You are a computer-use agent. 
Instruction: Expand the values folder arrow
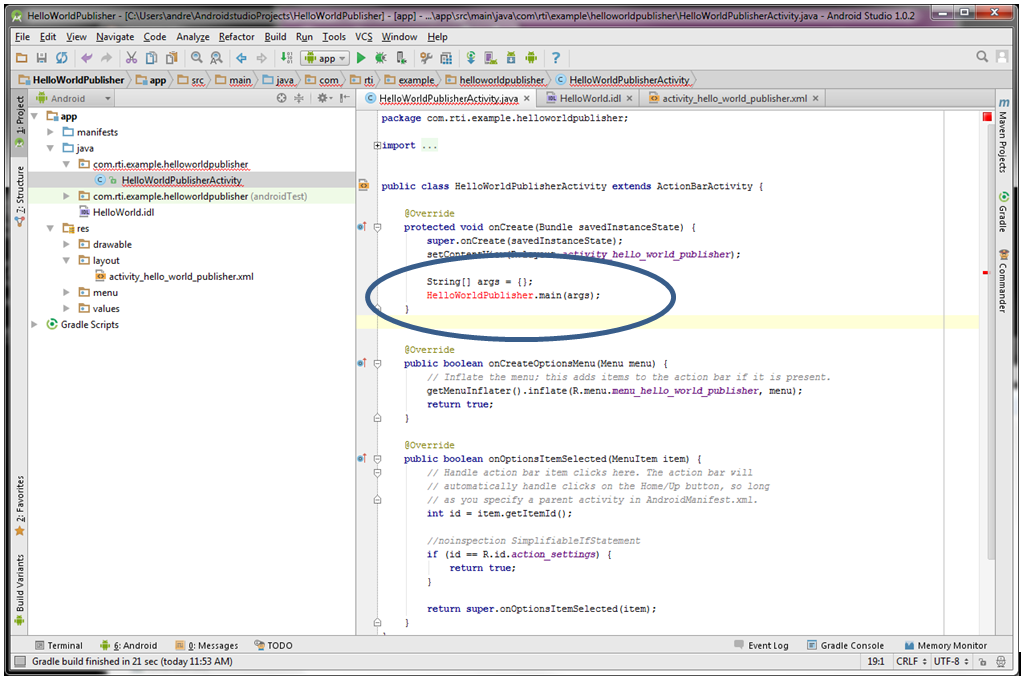coord(66,309)
